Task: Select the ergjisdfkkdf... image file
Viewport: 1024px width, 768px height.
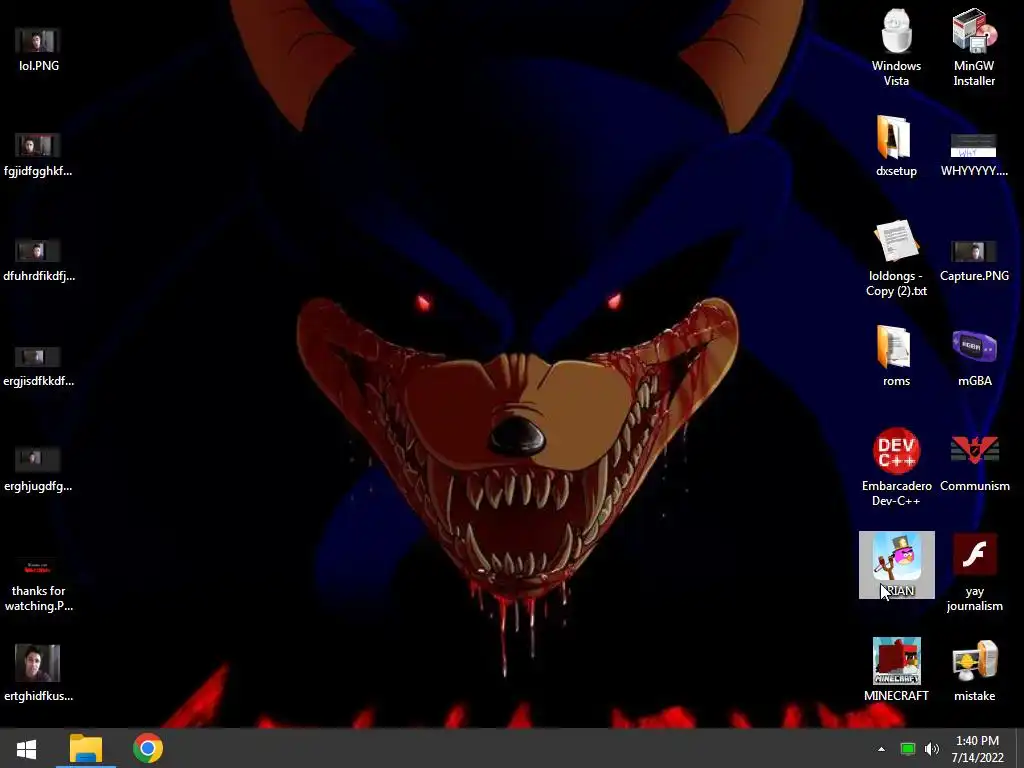Action: (x=38, y=366)
